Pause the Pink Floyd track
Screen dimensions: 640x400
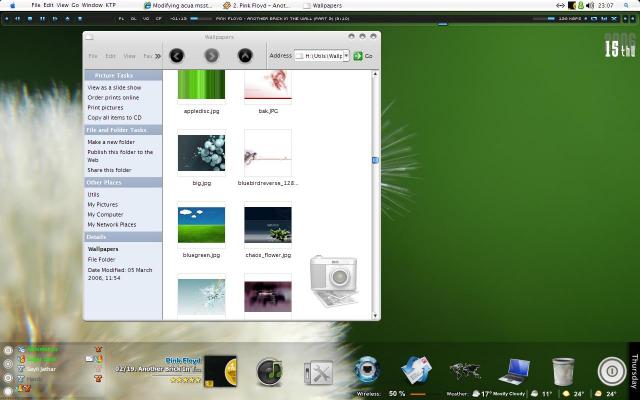click(42, 18)
